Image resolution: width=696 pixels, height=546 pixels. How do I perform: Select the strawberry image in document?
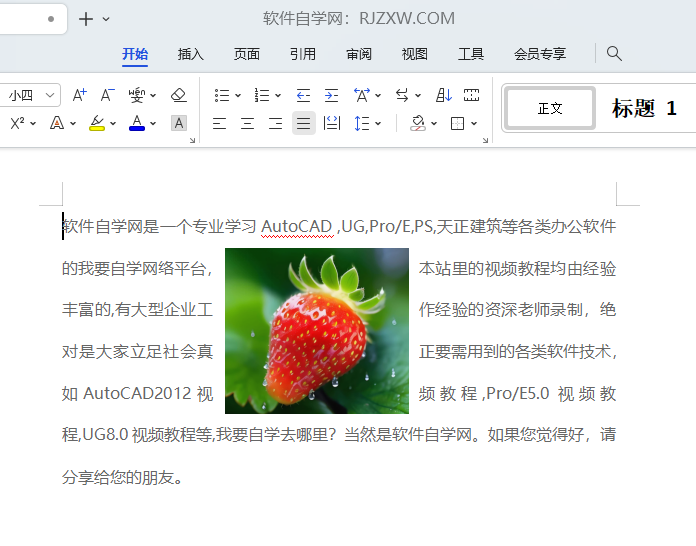(317, 331)
